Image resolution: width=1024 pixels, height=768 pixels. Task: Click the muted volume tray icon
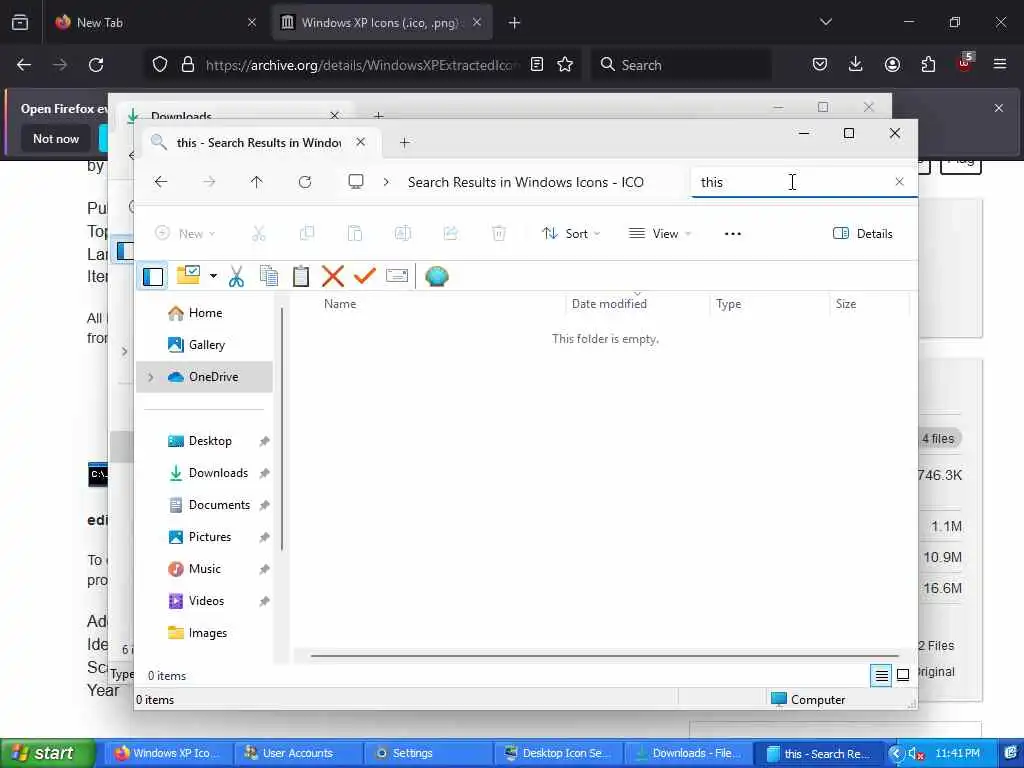pos(916,754)
